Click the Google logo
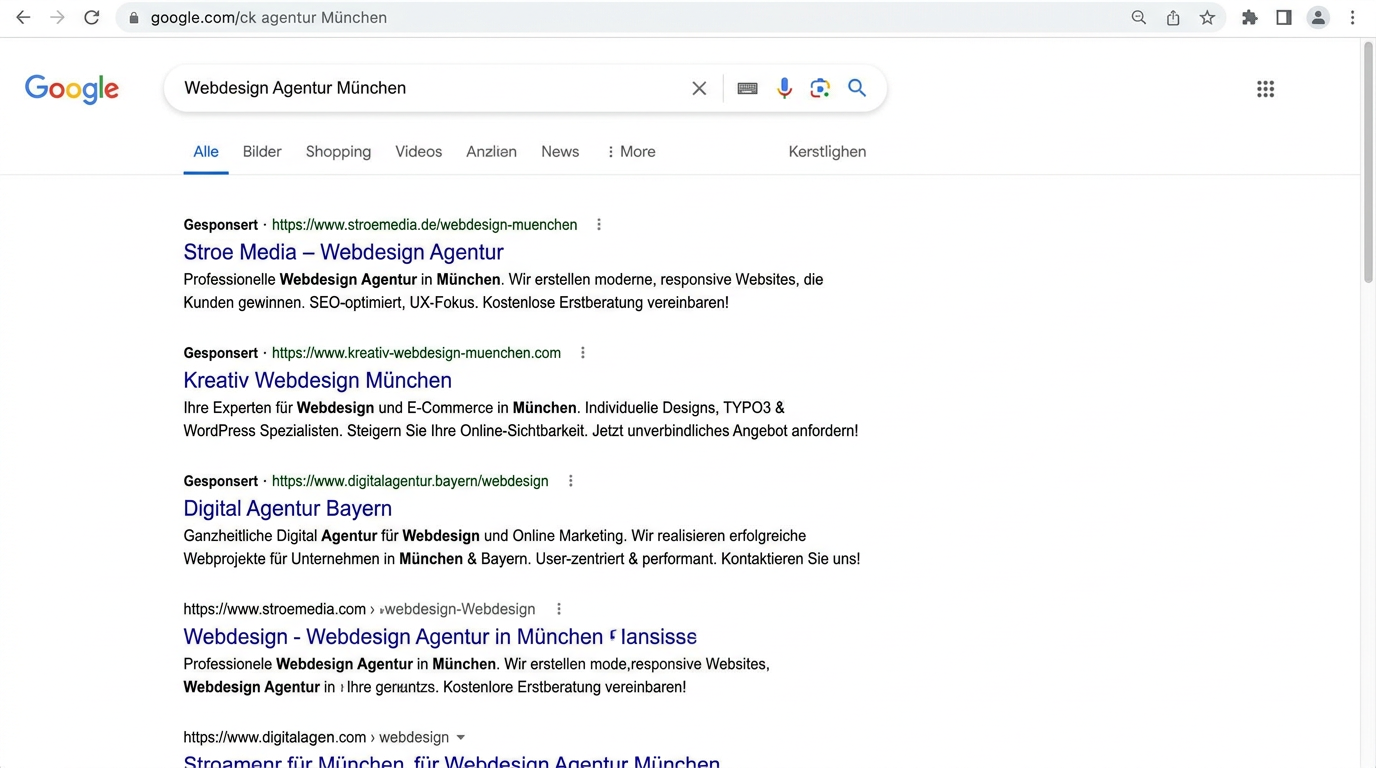The image size is (1376, 768). click(x=72, y=89)
